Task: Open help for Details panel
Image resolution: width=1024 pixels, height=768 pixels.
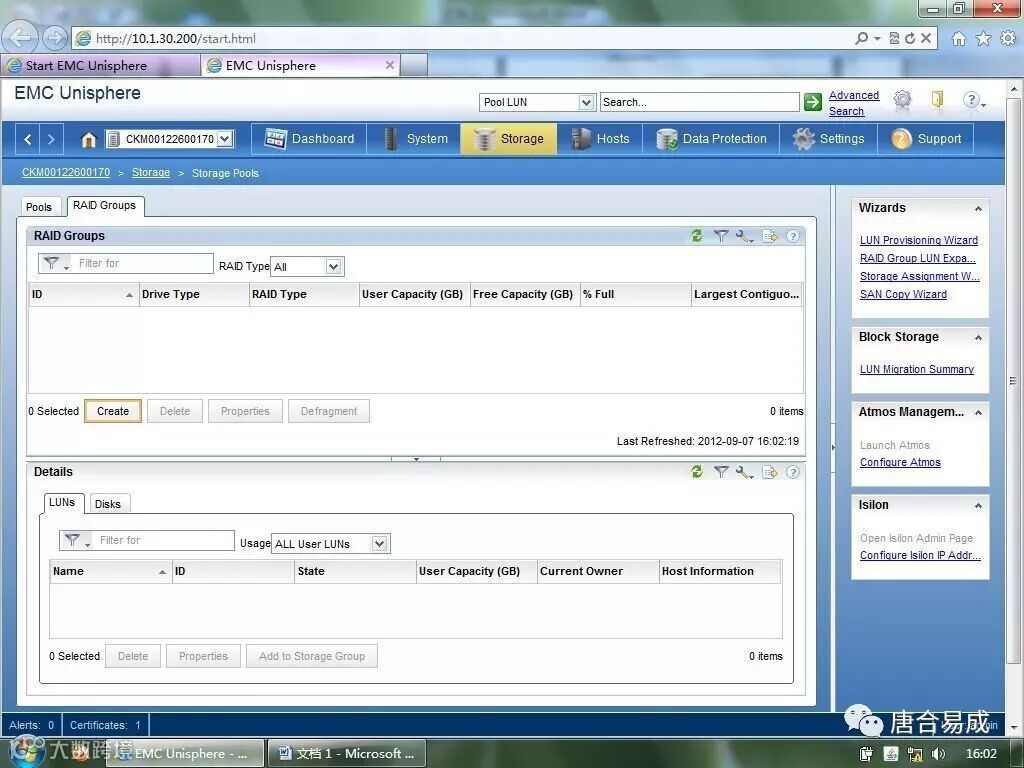Action: (793, 472)
